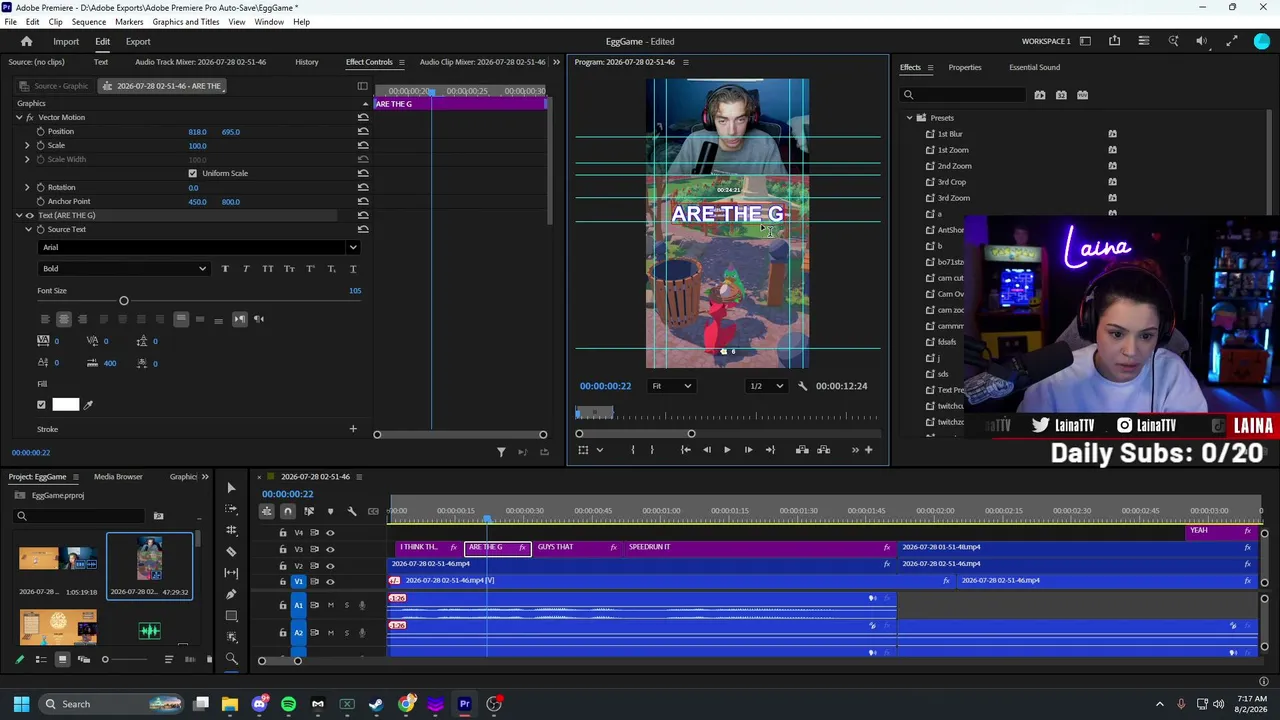Adjust project thumbnail zoom slider
The image size is (1280, 720).
[x=105, y=659]
